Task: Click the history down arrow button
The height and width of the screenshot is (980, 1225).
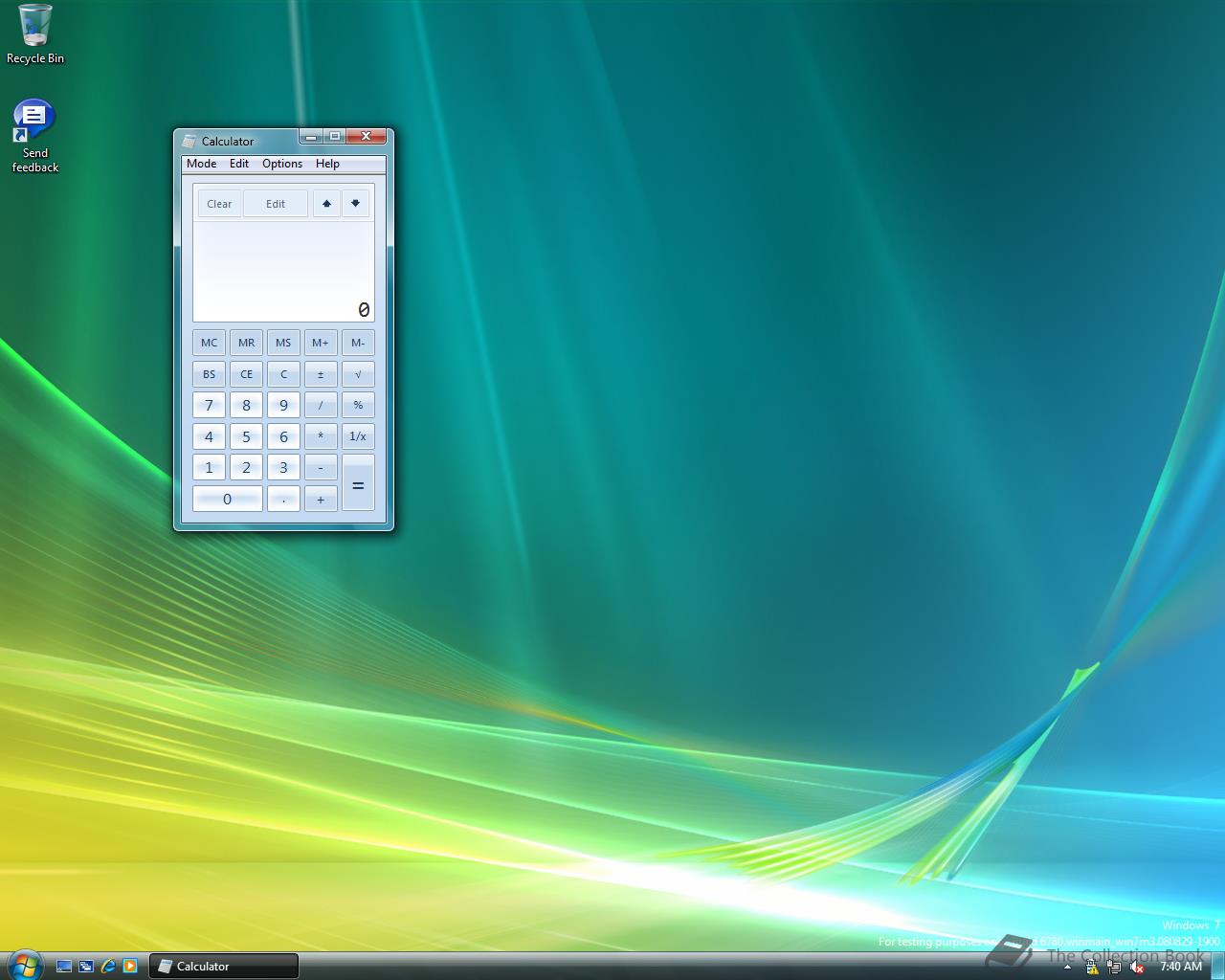Action: tap(355, 204)
